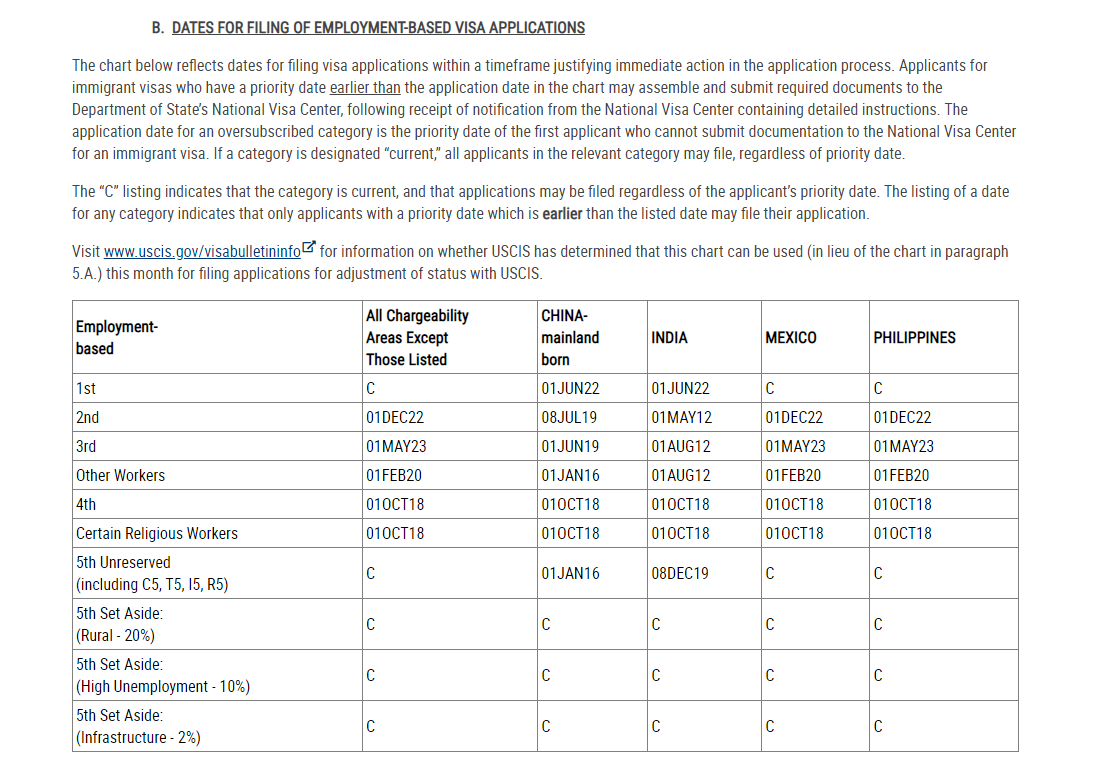Viewport: 1093px width, 770px height.
Task: Select China 3rd preference date 01JUN19
Action: [x=570, y=447]
